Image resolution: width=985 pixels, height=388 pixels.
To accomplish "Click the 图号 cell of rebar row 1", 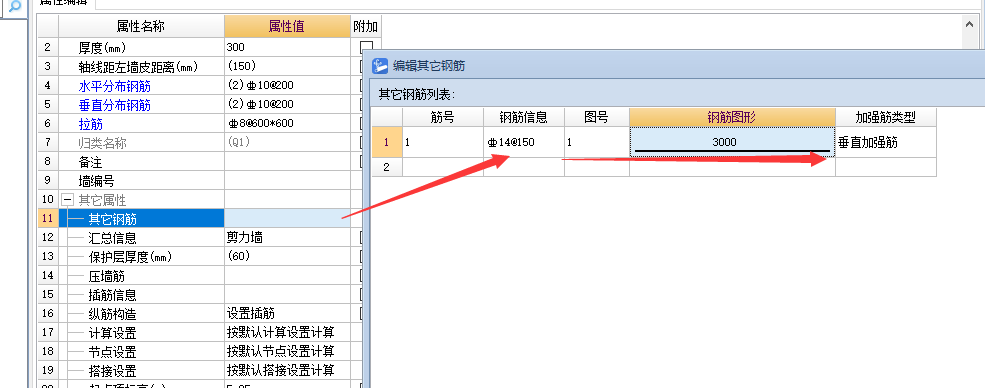I will [597, 143].
